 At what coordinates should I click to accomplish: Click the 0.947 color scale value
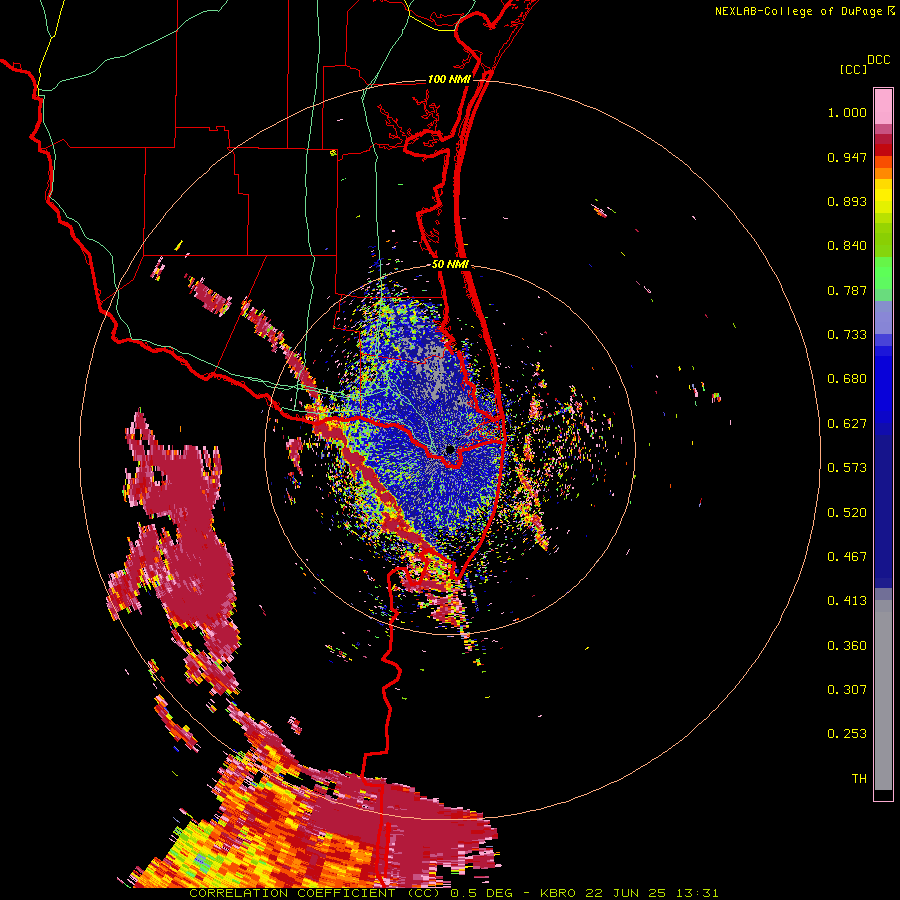pos(847,157)
